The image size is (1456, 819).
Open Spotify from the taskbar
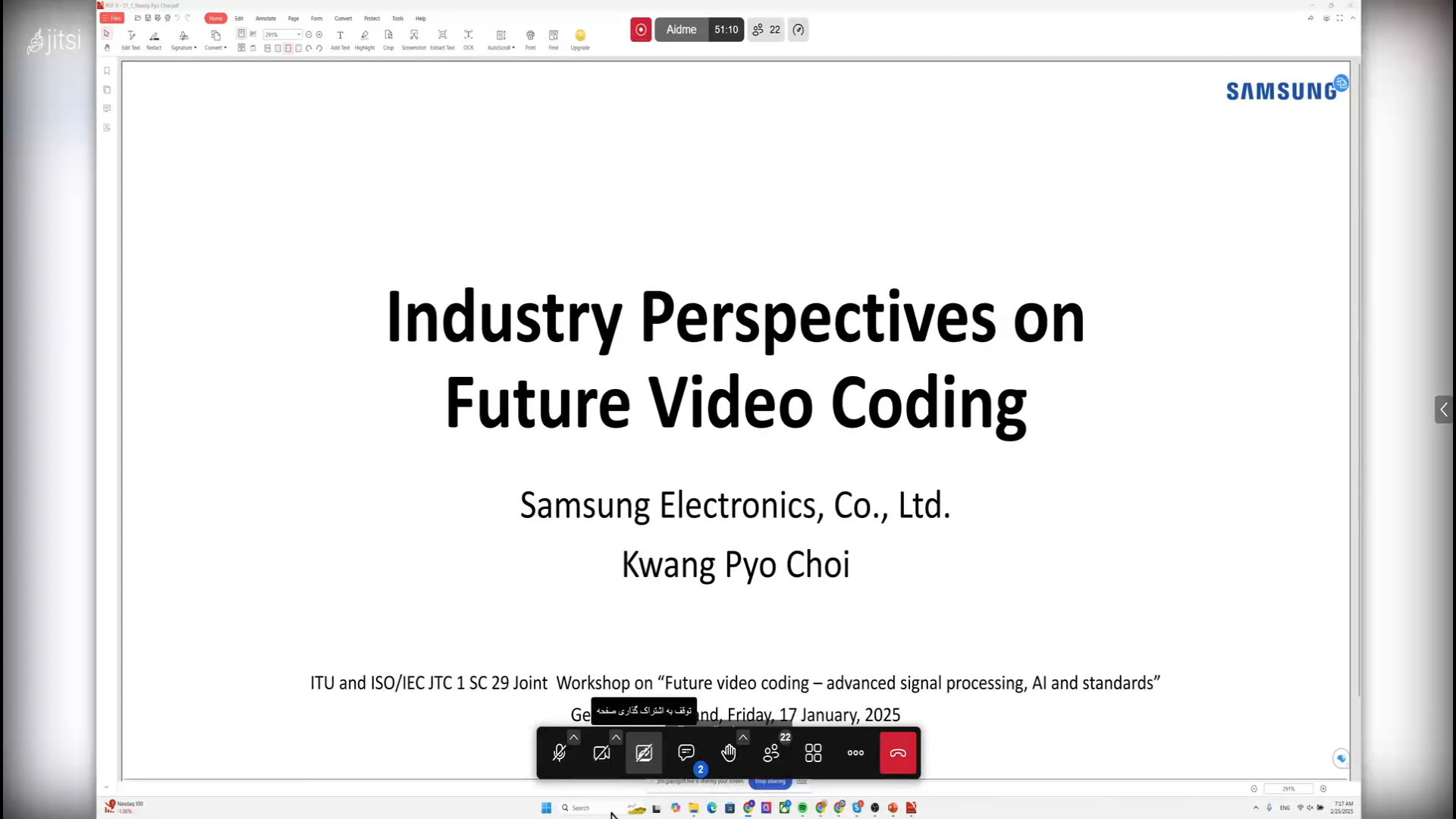(802, 808)
